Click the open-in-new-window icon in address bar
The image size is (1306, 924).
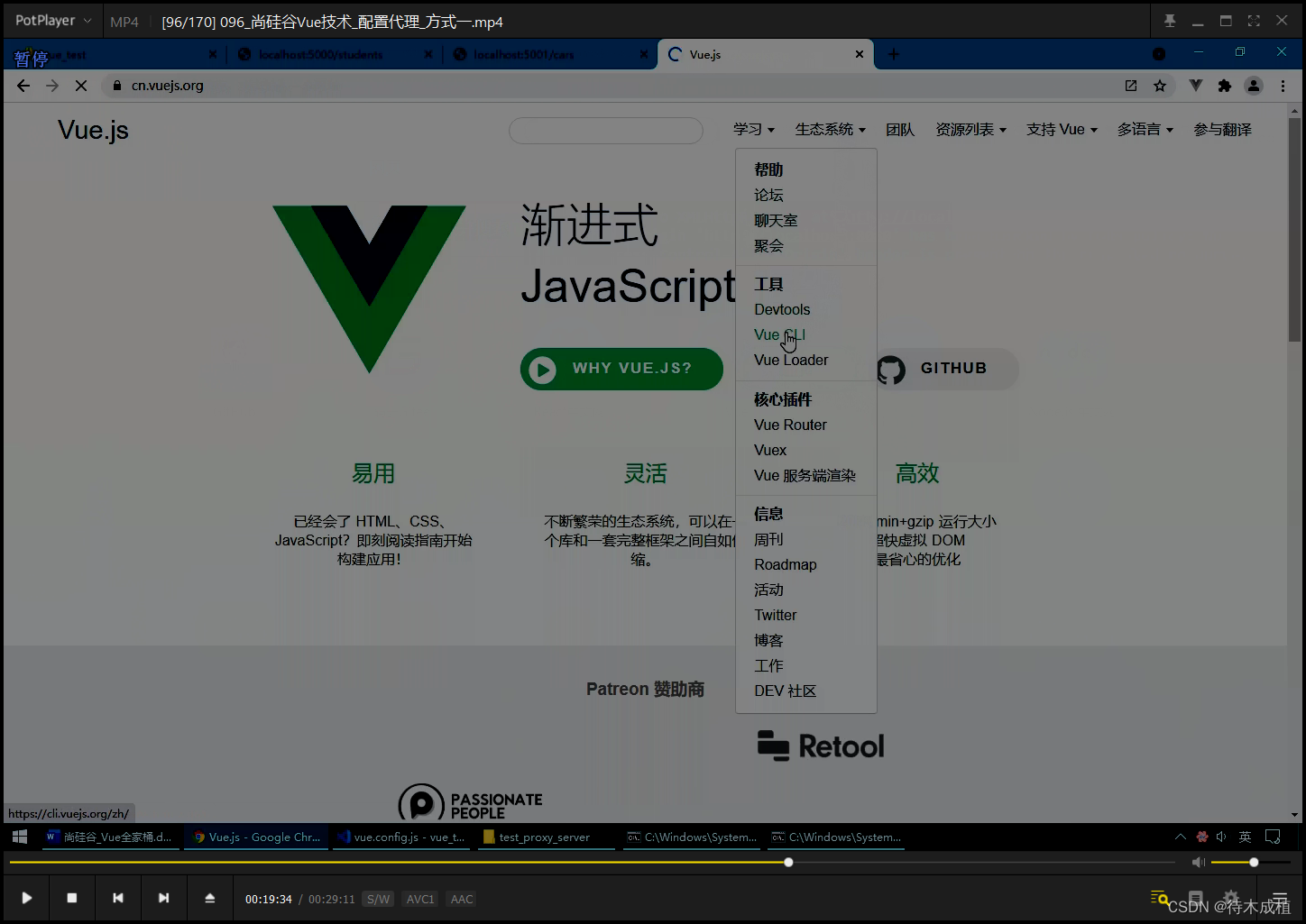pos(1131,86)
